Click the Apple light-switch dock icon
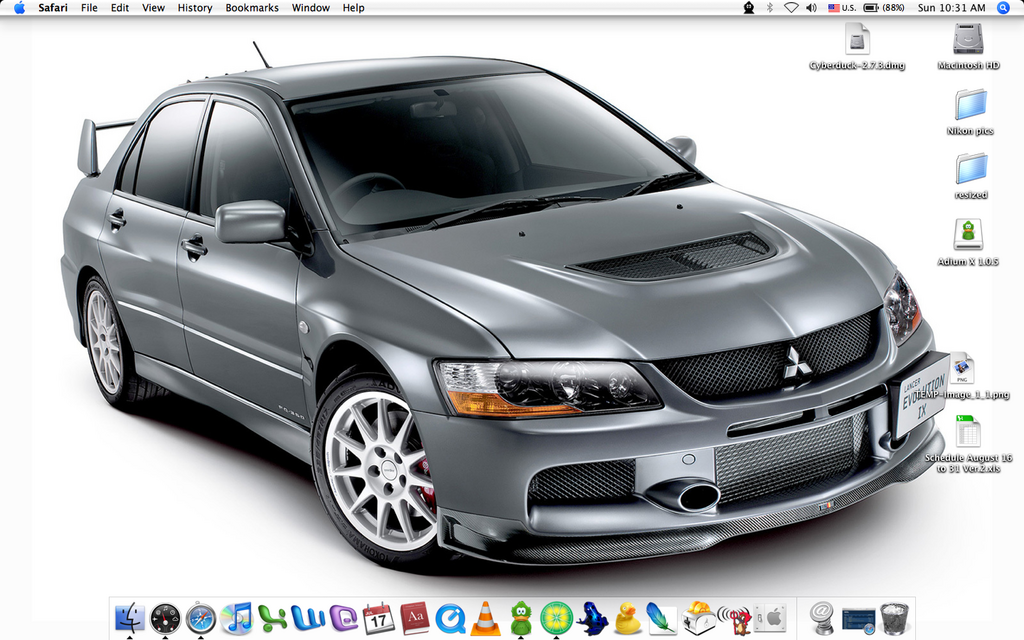This screenshot has height=640, width=1024. 771,618
